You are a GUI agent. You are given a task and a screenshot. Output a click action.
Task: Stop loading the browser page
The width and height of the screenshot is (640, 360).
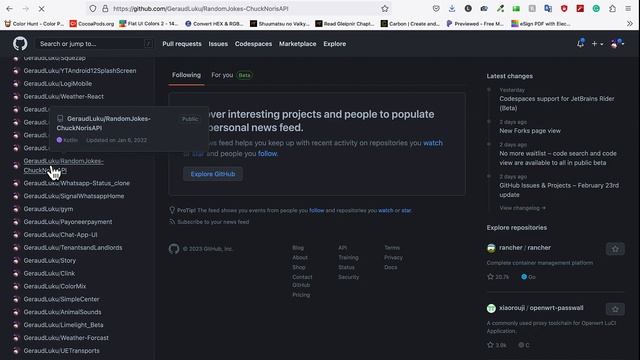[41, 9]
